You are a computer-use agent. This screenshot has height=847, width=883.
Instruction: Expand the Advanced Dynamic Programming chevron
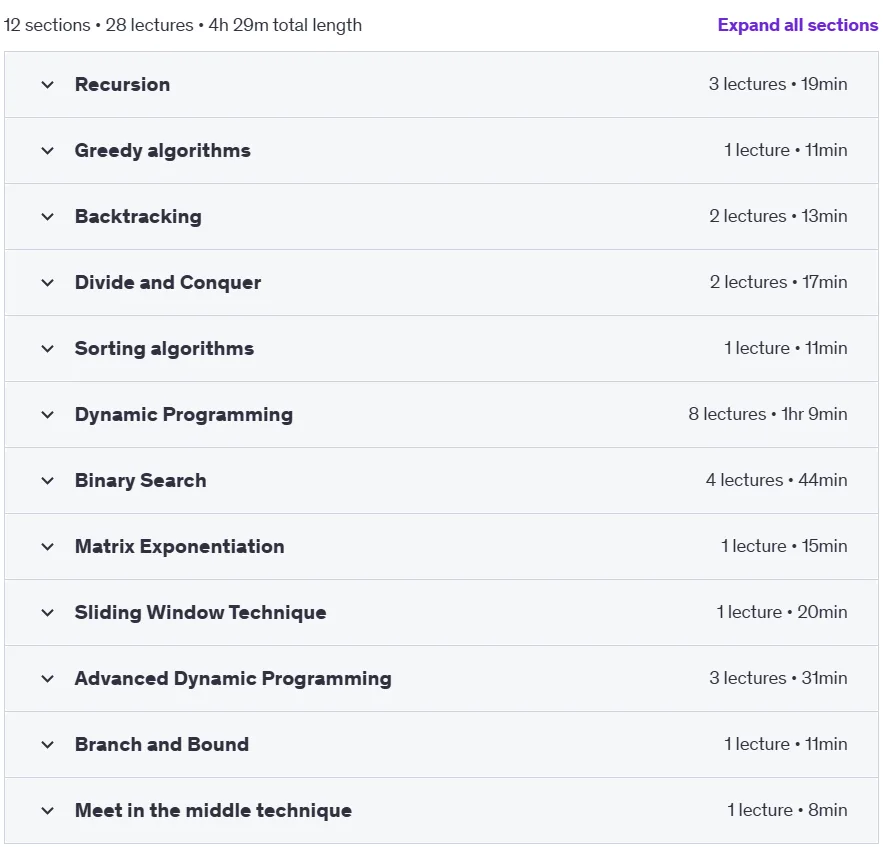point(48,679)
